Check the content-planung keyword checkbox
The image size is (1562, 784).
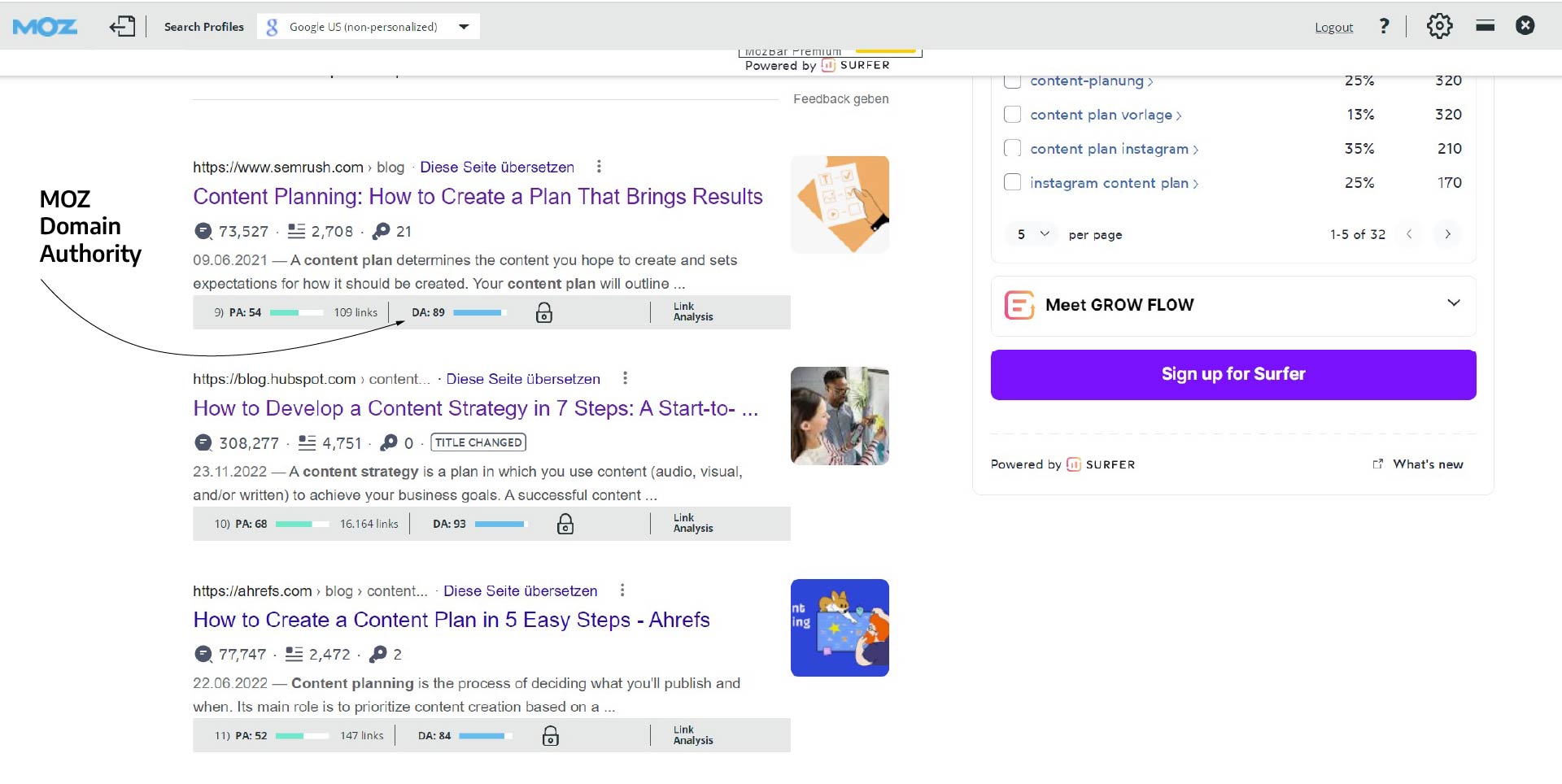[x=1012, y=81]
